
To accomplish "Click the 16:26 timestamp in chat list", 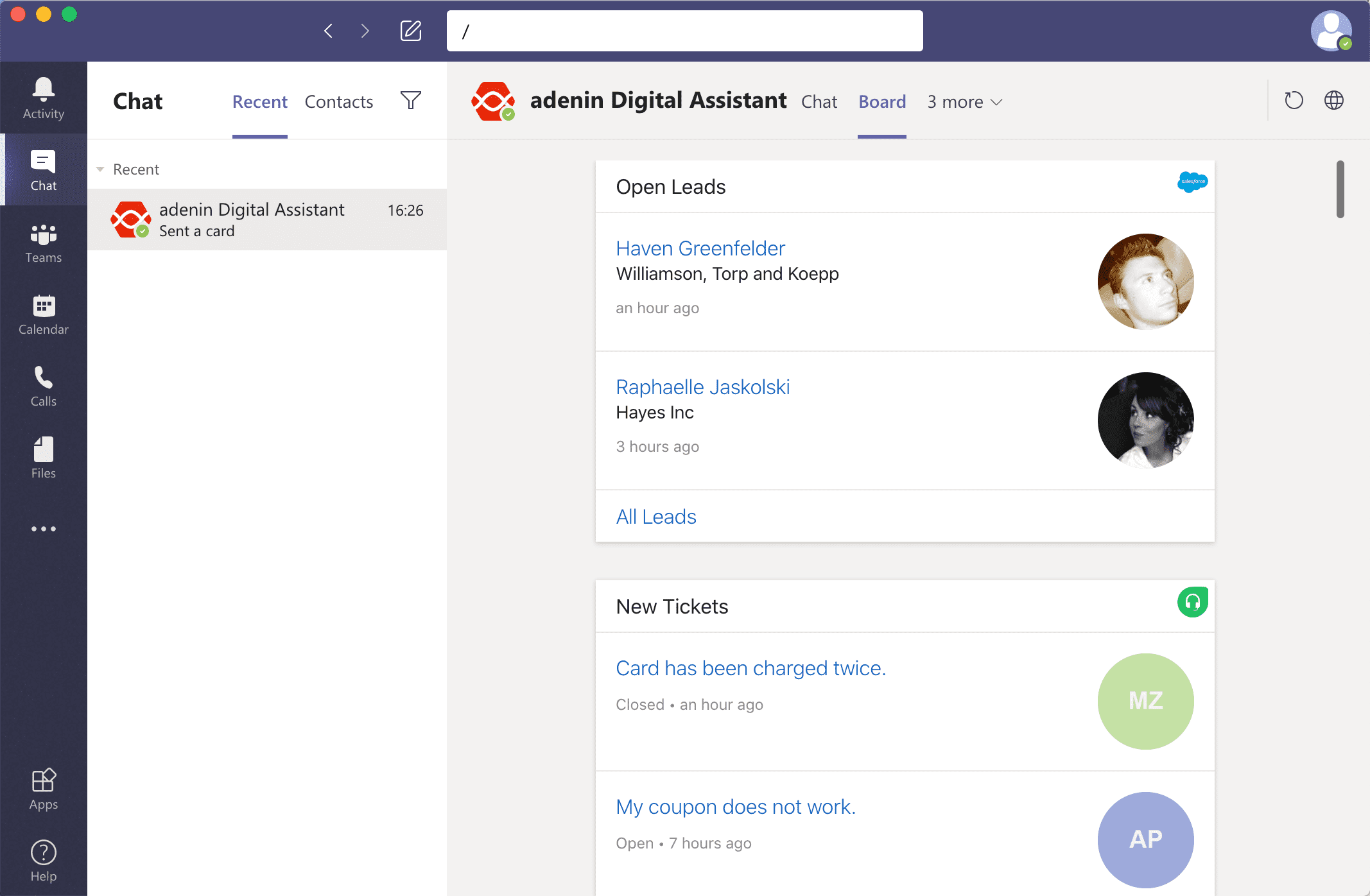I will [405, 211].
